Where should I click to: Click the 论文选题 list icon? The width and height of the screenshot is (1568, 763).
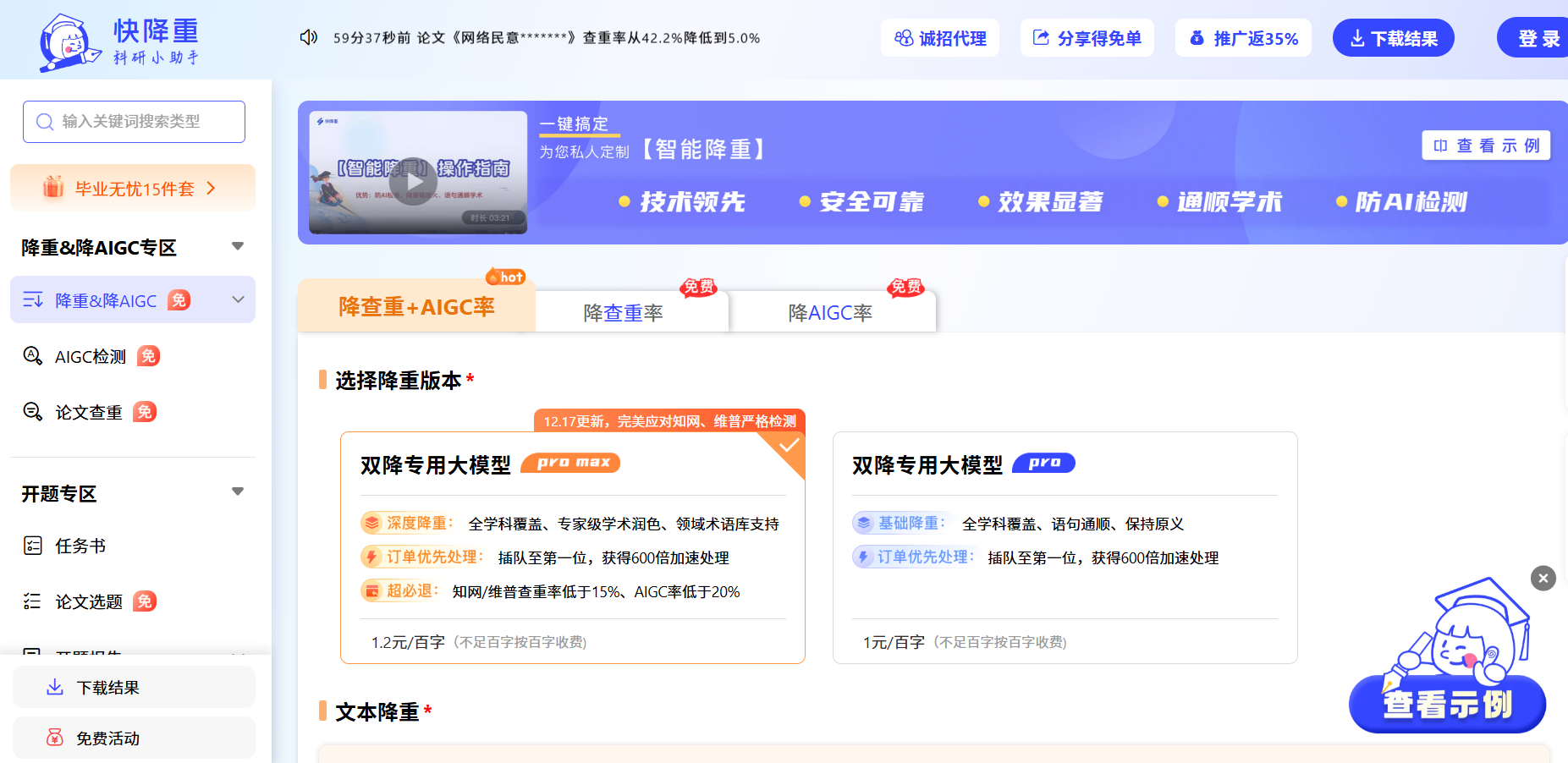coord(32,601)
